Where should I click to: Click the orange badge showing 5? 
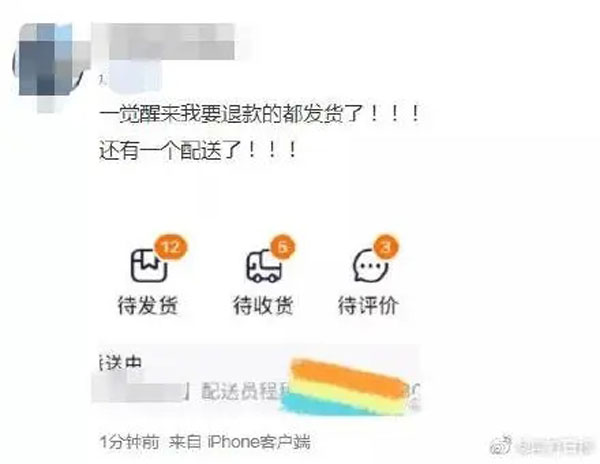[282, 247]
